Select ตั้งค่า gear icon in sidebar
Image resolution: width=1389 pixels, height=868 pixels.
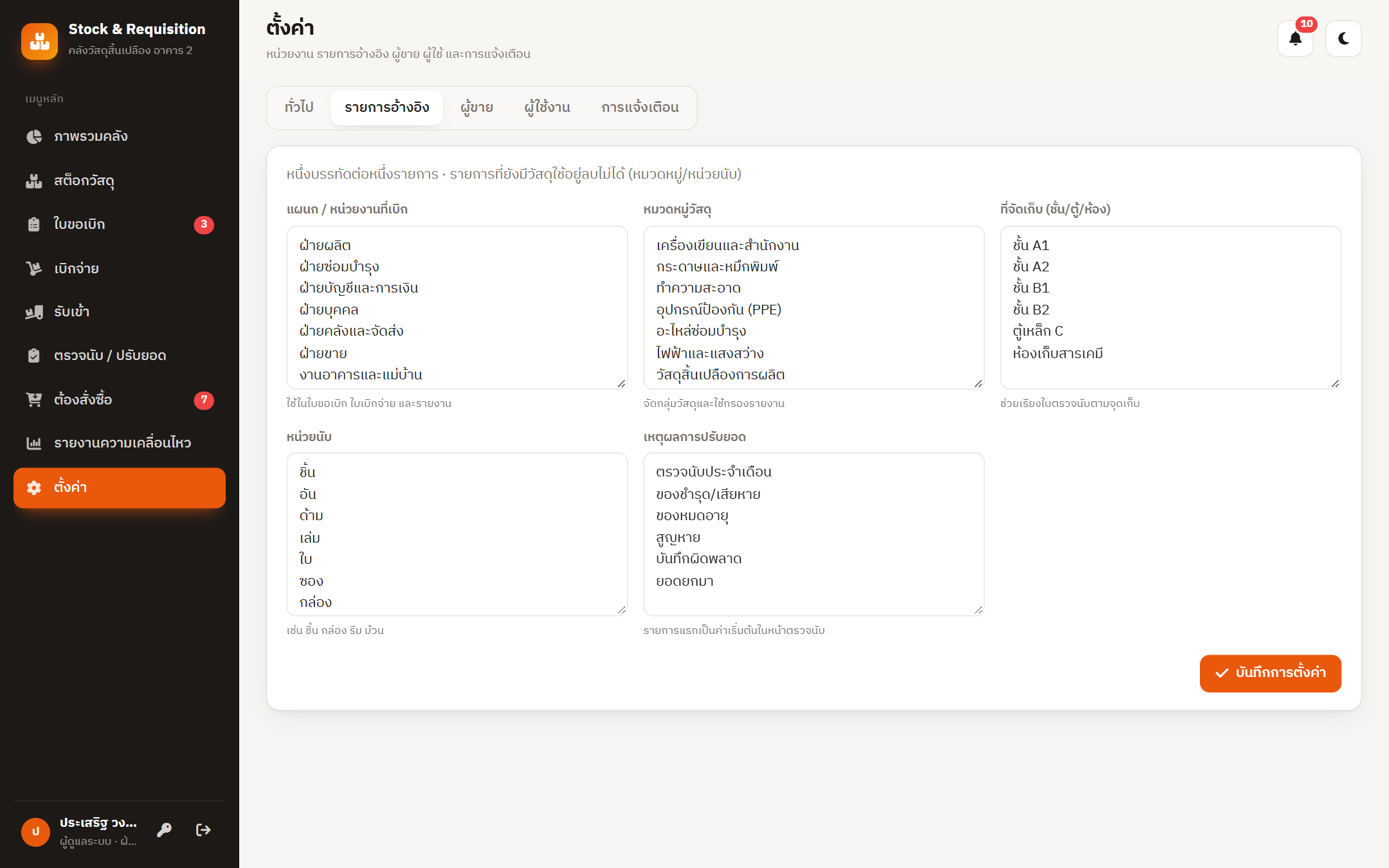pyautogui.click(x=34, y=487)
